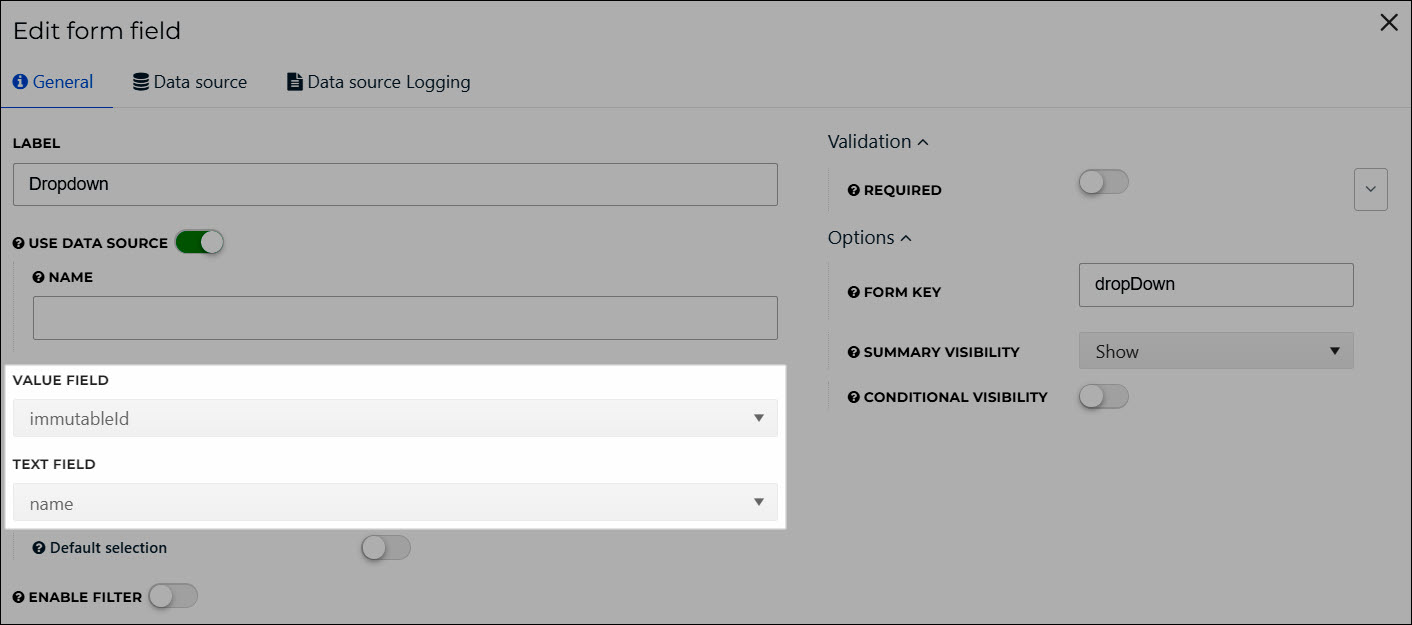
Task: Click the help icon next to ENABLE FILTER
Action: click(18, 597)
